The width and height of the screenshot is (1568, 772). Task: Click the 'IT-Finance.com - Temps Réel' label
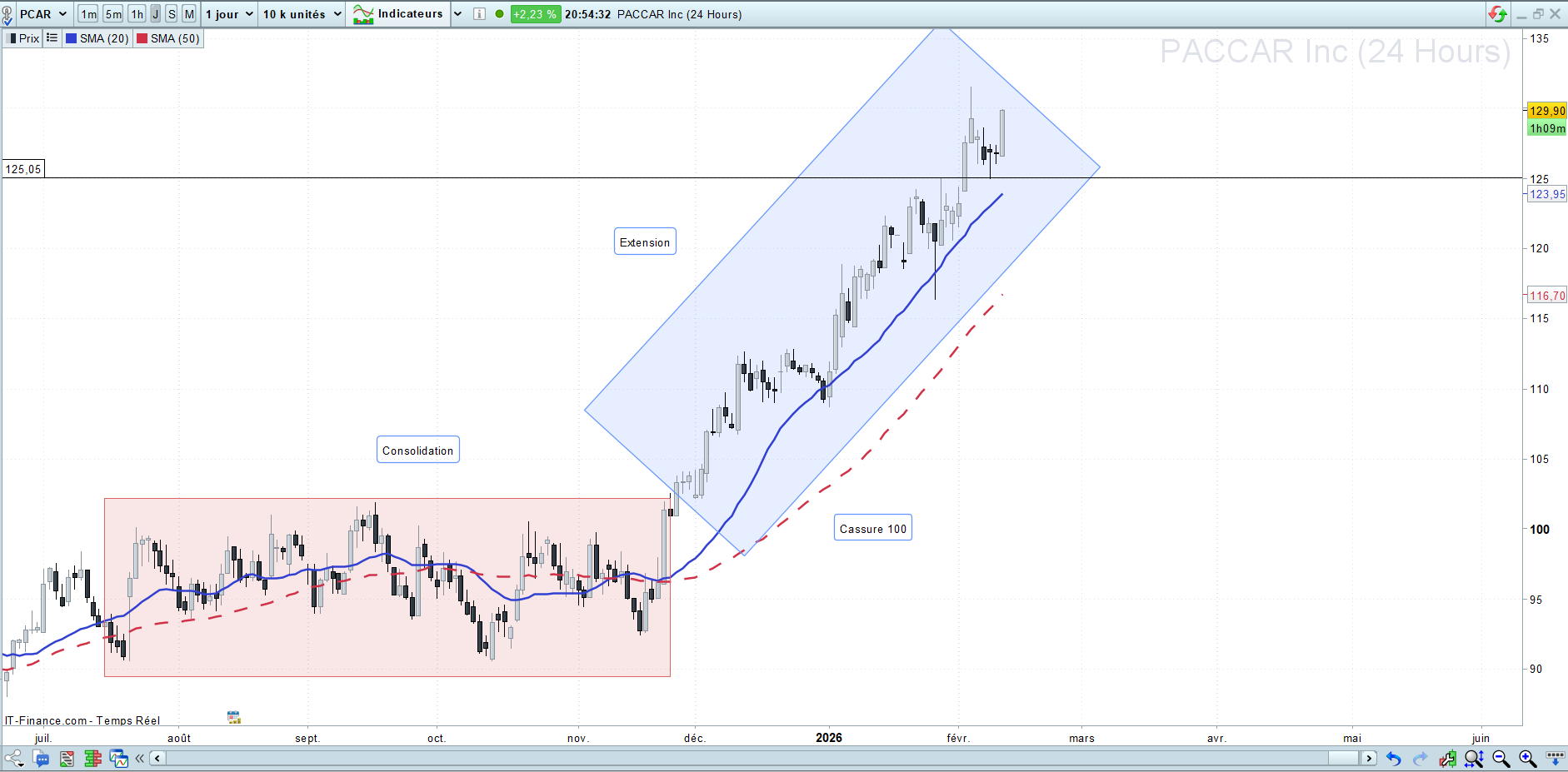coord(82,720)
